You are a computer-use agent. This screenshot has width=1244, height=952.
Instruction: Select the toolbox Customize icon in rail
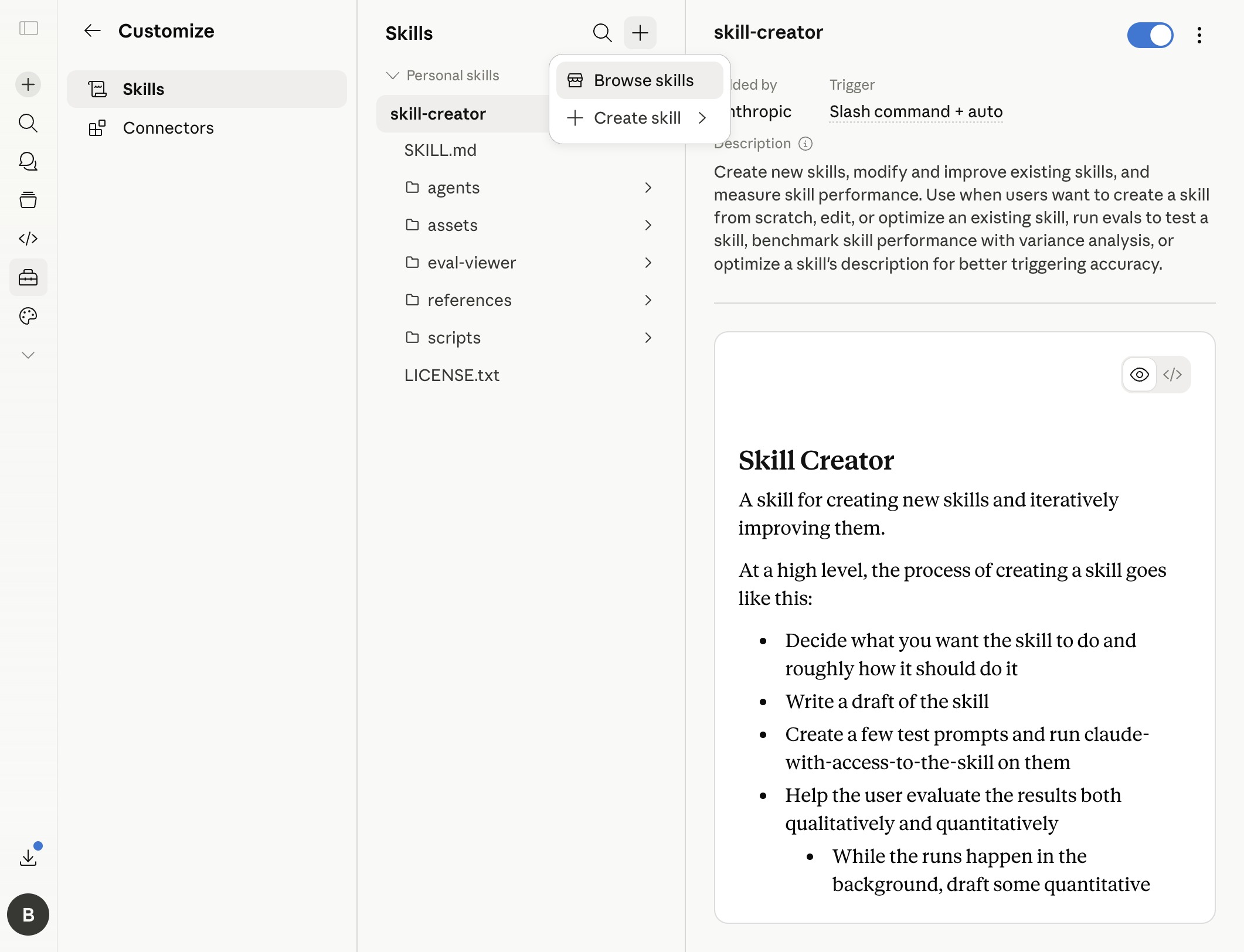[x=28, y=277]
